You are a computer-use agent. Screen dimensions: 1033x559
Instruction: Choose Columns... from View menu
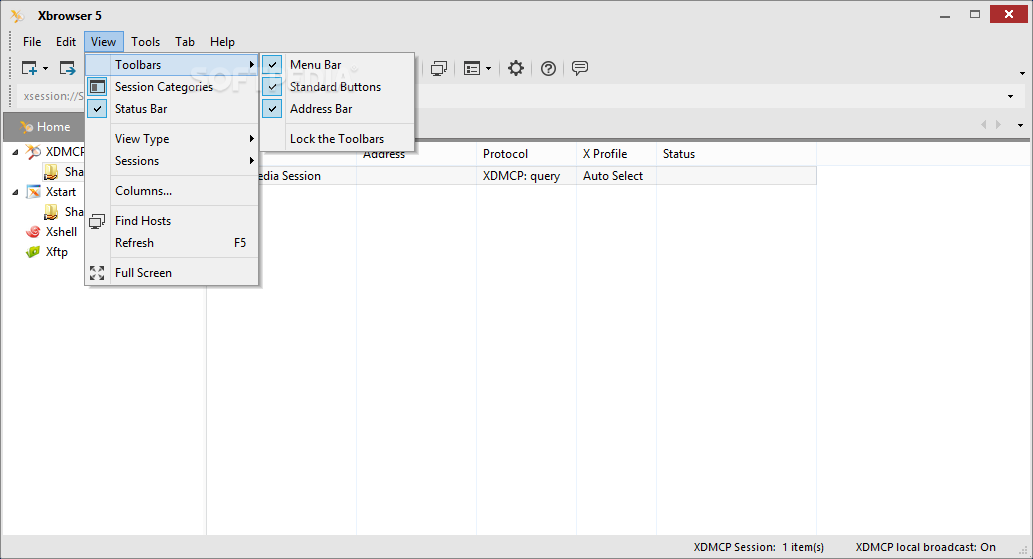coord(171,191)
